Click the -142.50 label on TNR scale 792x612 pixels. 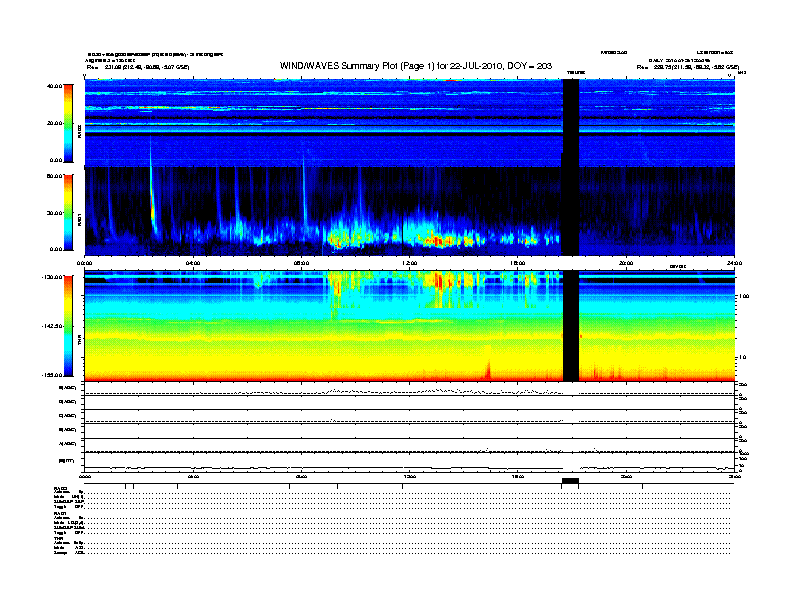click(x=52, y=326)
